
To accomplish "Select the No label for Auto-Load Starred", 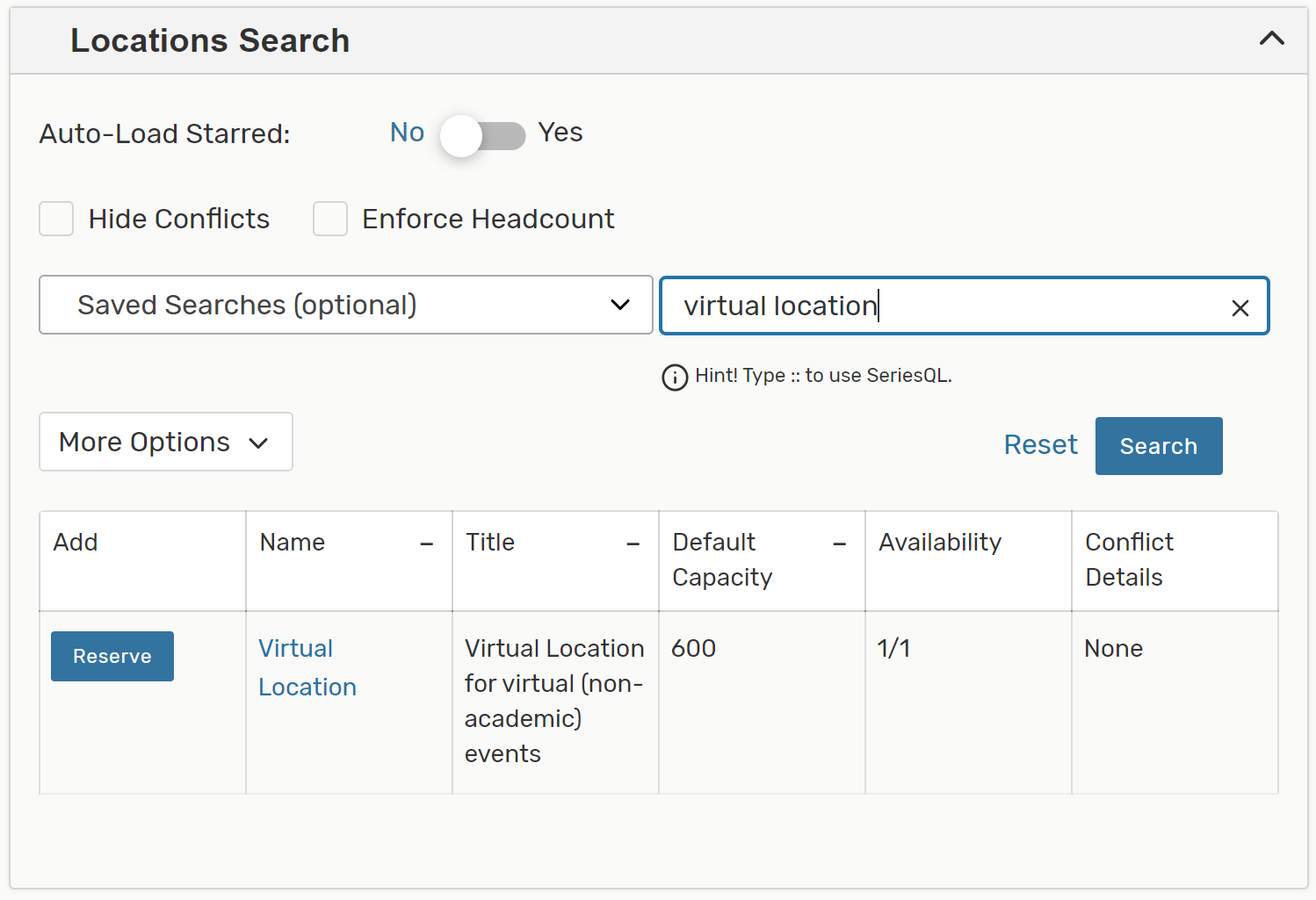I will pyautogui.click(x=407, y=133).
